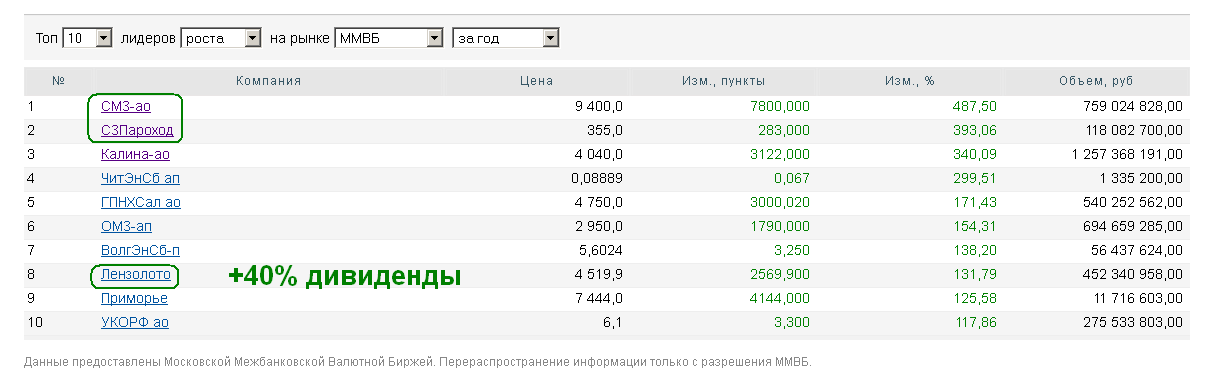Follow the ВолгЭнСб-п link
Image resolution: width=1226 pixels, height=381 pixels.
click(141, 250)
